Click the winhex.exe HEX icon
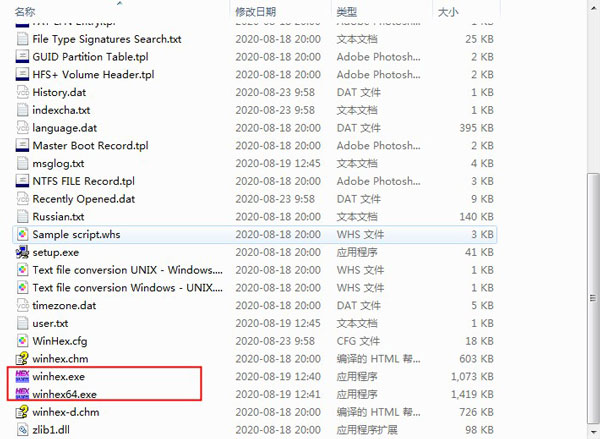 click(22, 377)
